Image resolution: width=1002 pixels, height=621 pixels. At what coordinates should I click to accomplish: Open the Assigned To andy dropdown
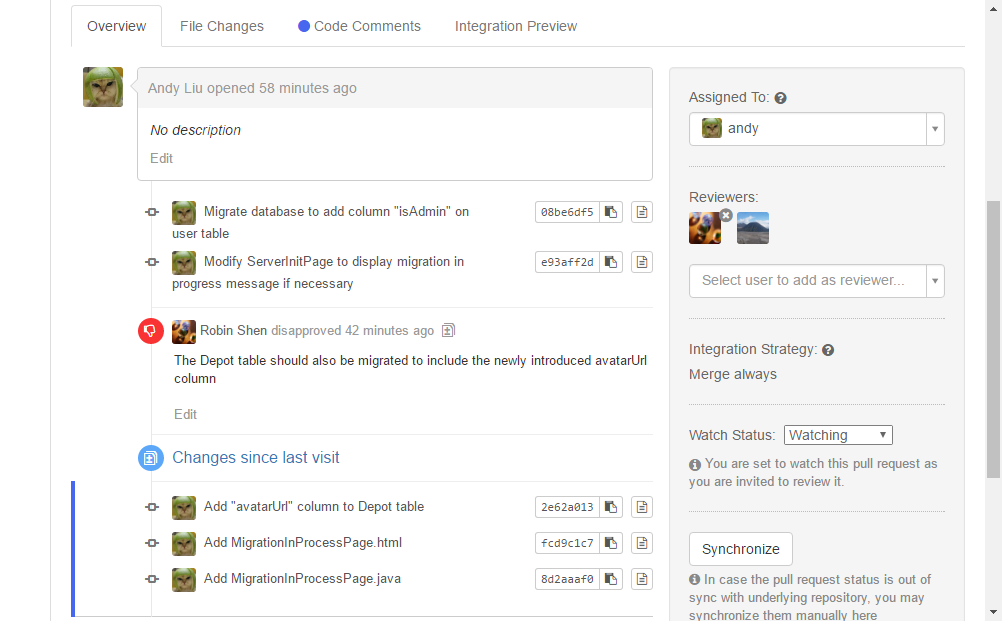[x=817, y=129]
